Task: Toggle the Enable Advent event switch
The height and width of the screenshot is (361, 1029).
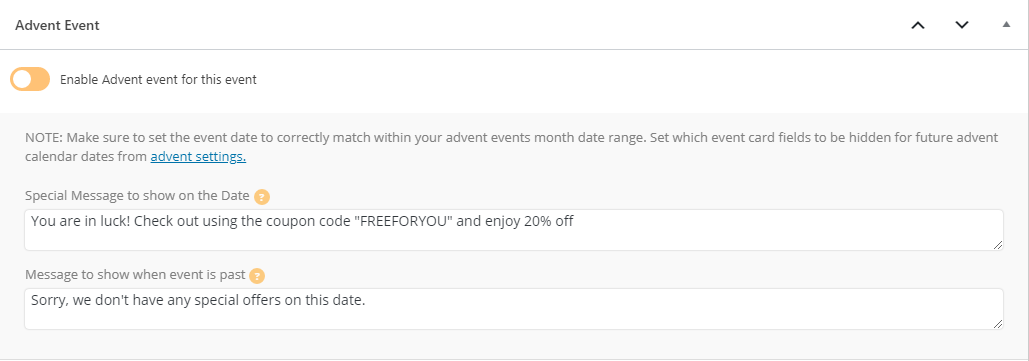Action: 30,79
